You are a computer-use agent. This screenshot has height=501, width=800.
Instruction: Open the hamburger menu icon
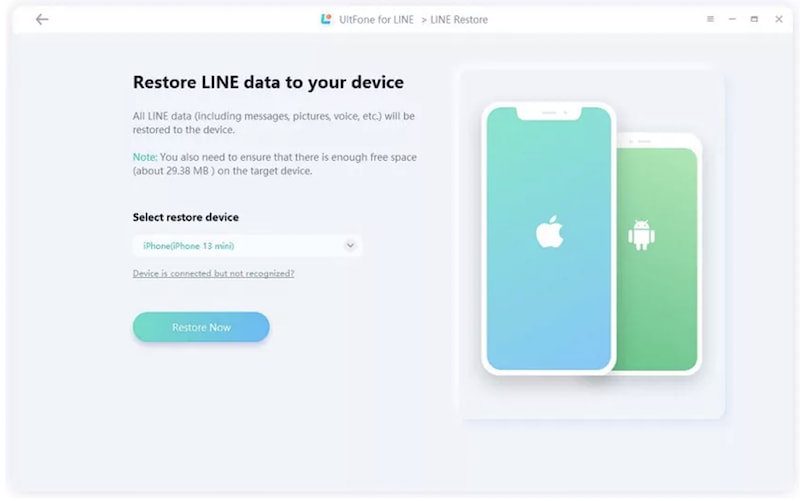pyautogui.click(x=710, y=19)
